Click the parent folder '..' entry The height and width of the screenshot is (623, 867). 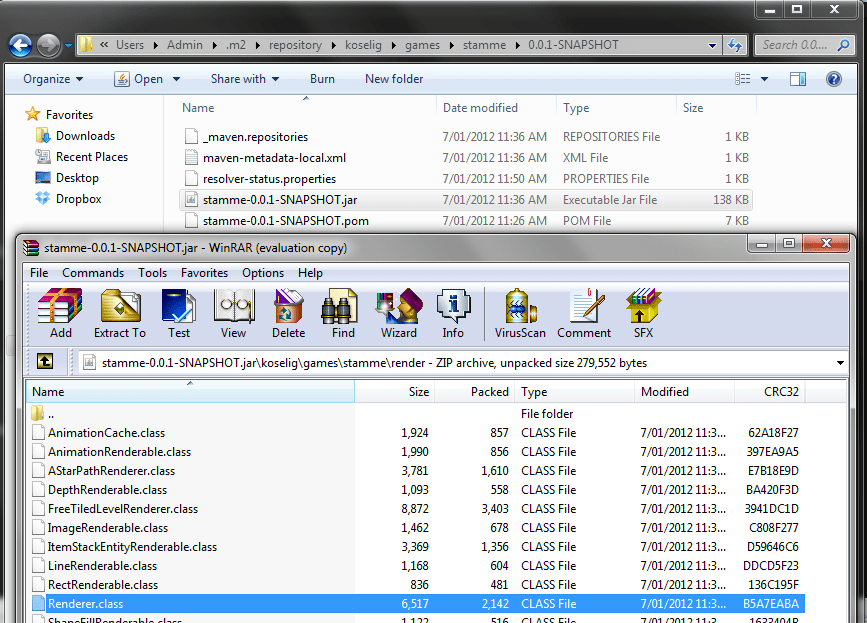pyautogui.click(x=417, y=413)
